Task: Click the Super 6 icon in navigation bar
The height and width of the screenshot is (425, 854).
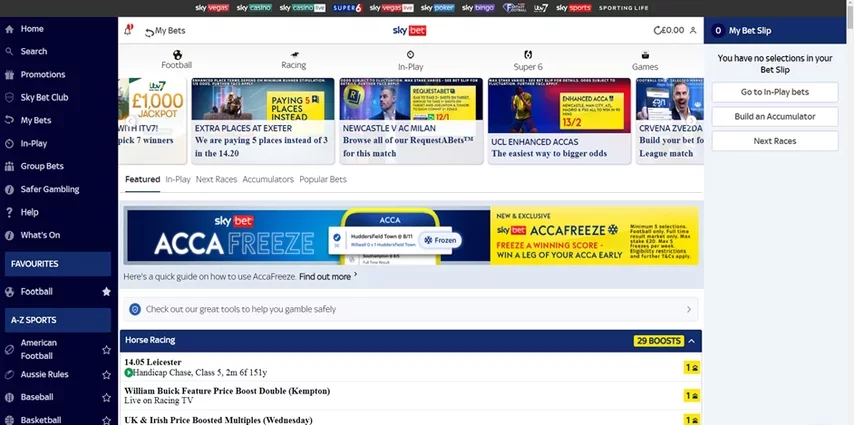Action: 528,54
